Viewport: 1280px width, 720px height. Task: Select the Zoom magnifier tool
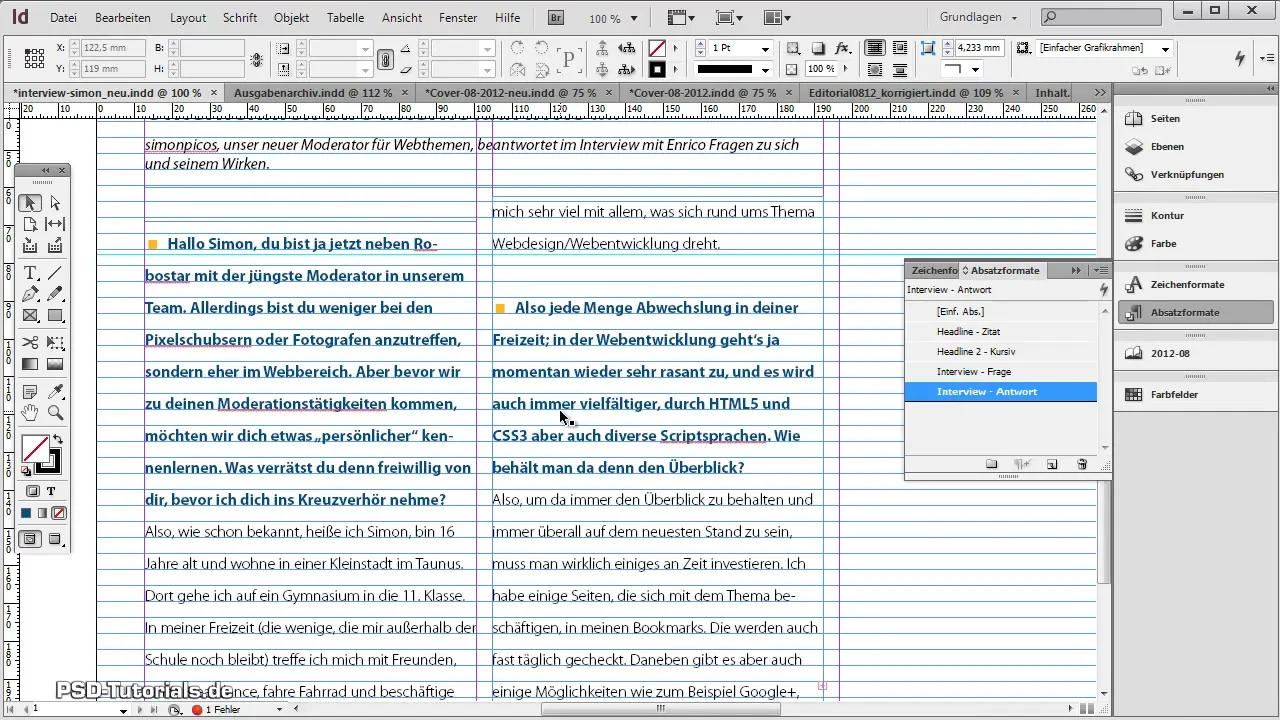55,412
